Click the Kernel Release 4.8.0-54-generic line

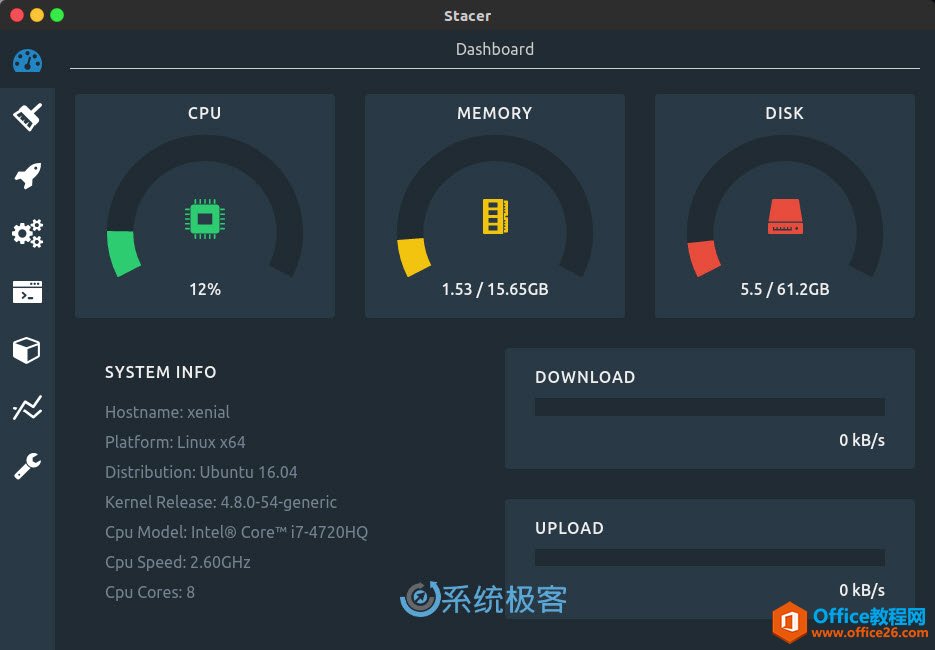click(221, 502)
